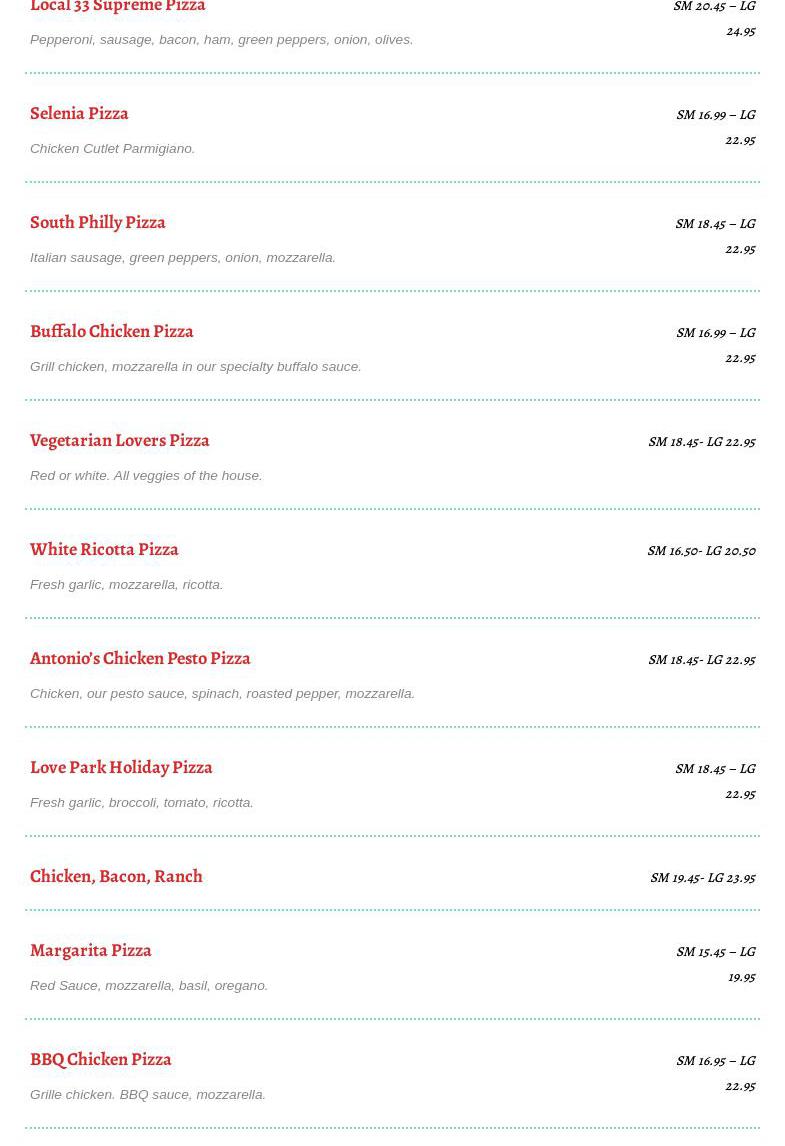Click the Selenia Pizza title
The width and height of the screenshot is (785, 1146).
(79, 113)
